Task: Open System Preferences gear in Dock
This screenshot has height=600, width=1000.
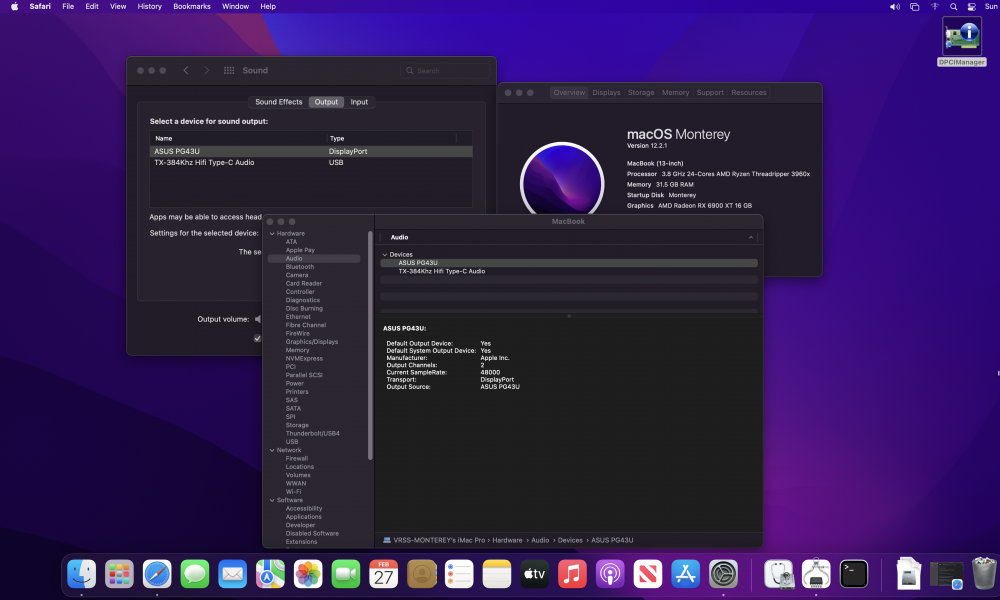Action: tap(723, 574)
